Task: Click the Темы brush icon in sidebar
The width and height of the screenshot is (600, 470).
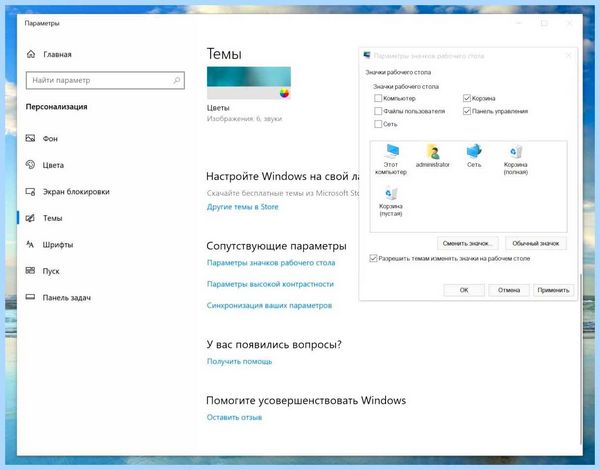Action: pyautogui.click(x=30, y=218)
